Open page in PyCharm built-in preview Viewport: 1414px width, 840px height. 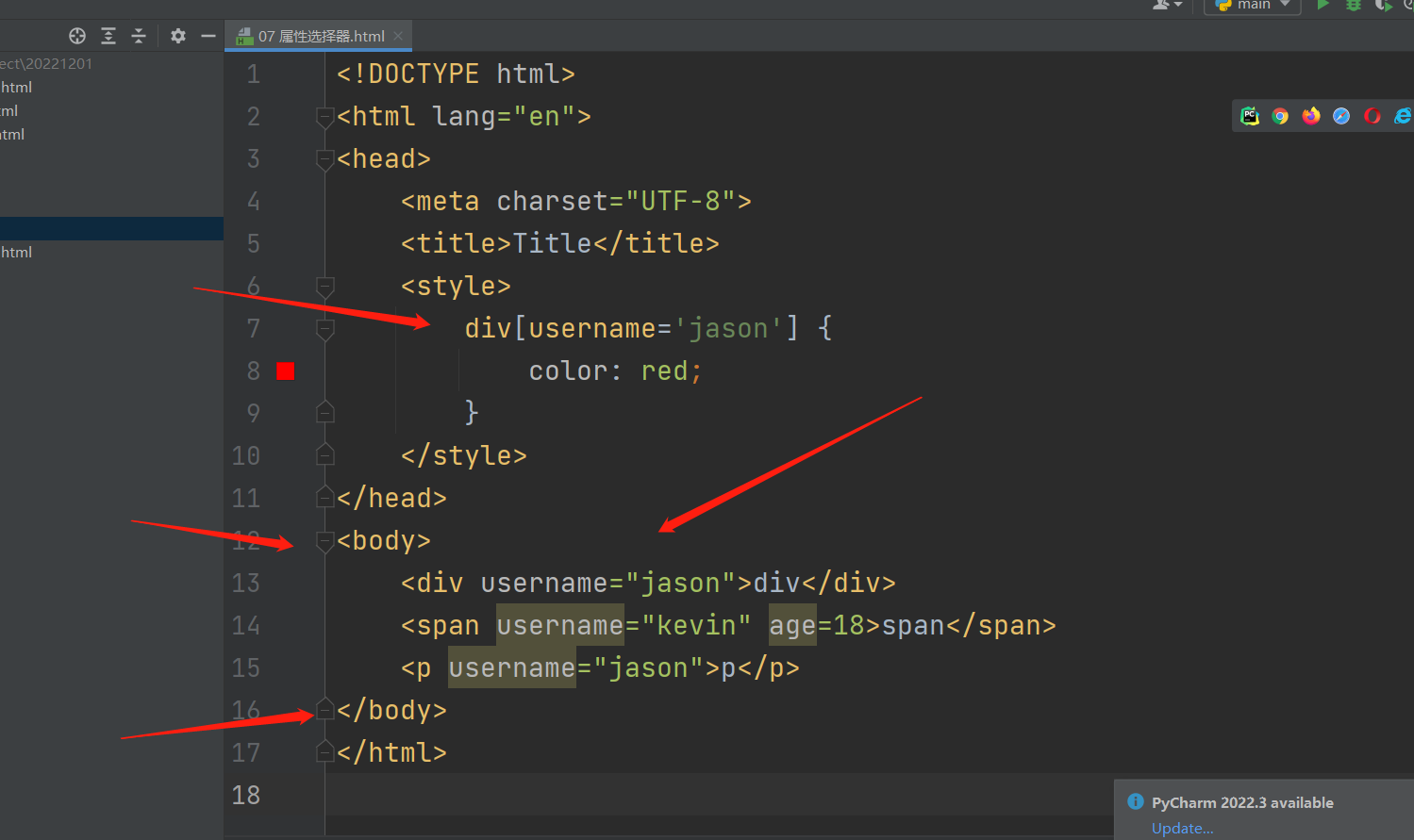pyautogui.click(x=1250, y=116)
